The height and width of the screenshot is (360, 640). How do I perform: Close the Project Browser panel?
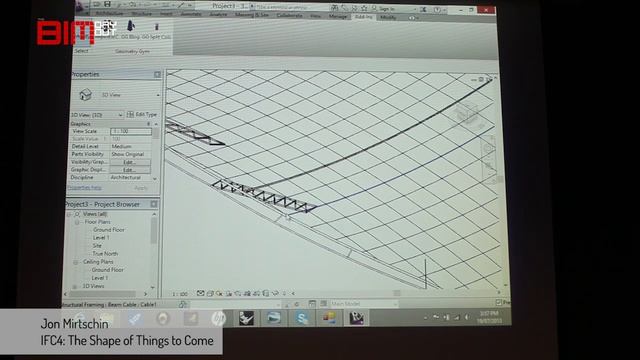click(153, 204)
